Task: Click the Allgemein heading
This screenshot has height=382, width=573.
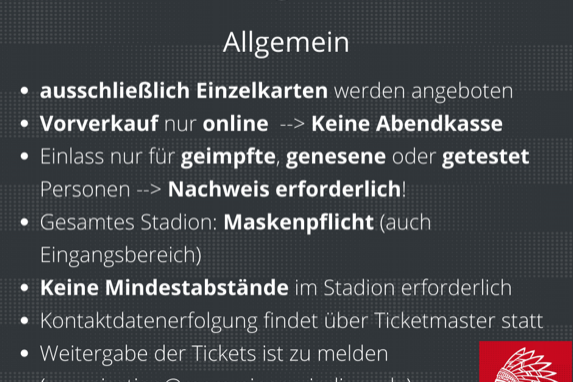Action: click(x=286, y=44)
